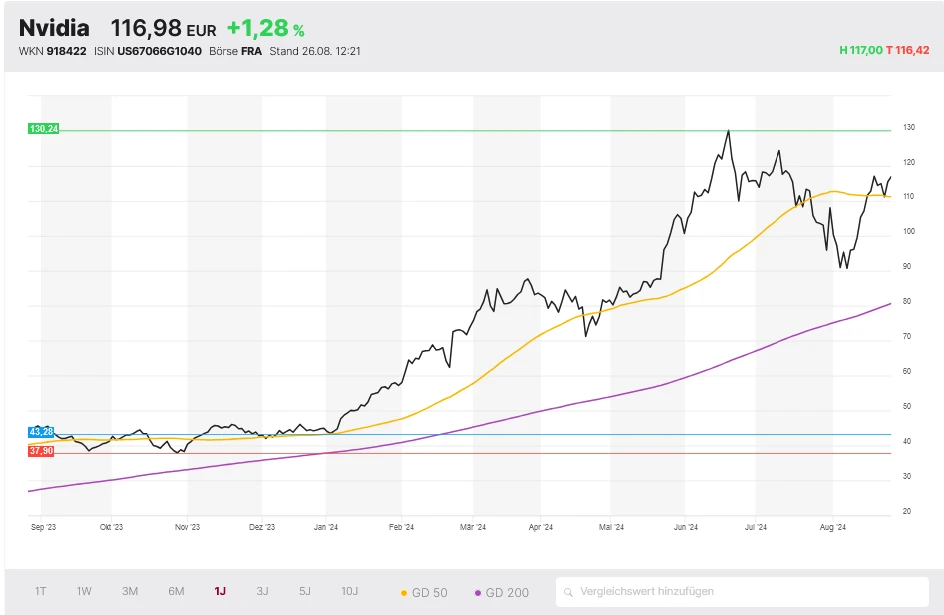This screenshot has height=615, width=944.
Task: Toggle the GD 200 moving average
Action: (506, 592)
